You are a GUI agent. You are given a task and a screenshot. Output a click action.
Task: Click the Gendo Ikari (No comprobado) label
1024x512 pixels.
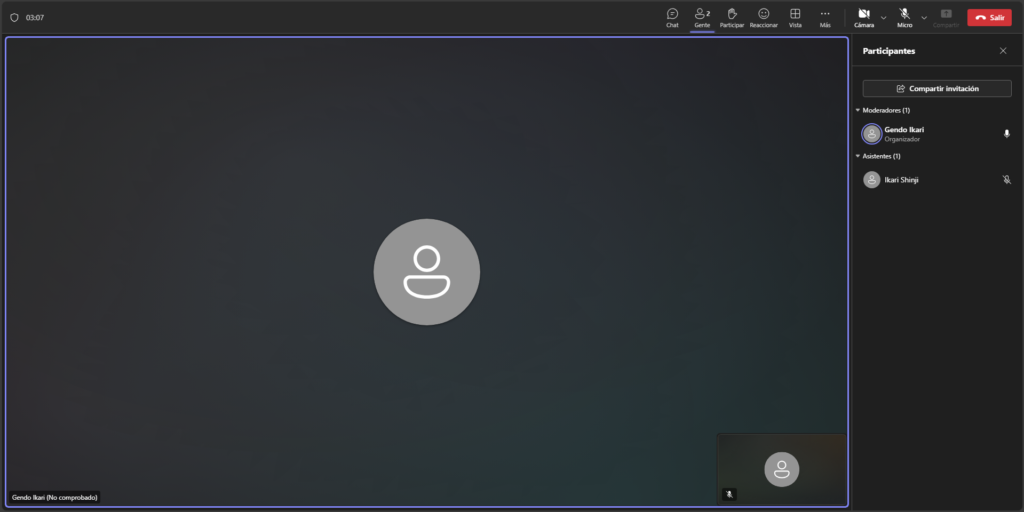pos(55,498)
